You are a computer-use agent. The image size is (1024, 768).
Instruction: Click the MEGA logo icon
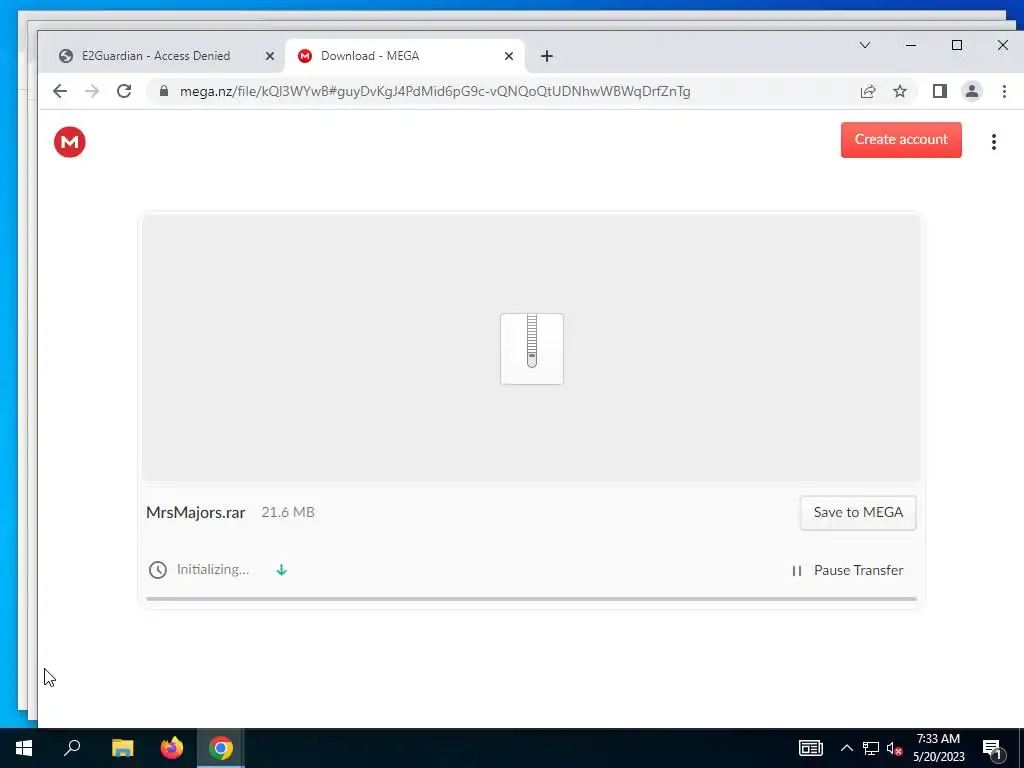[x=70, y=142]
